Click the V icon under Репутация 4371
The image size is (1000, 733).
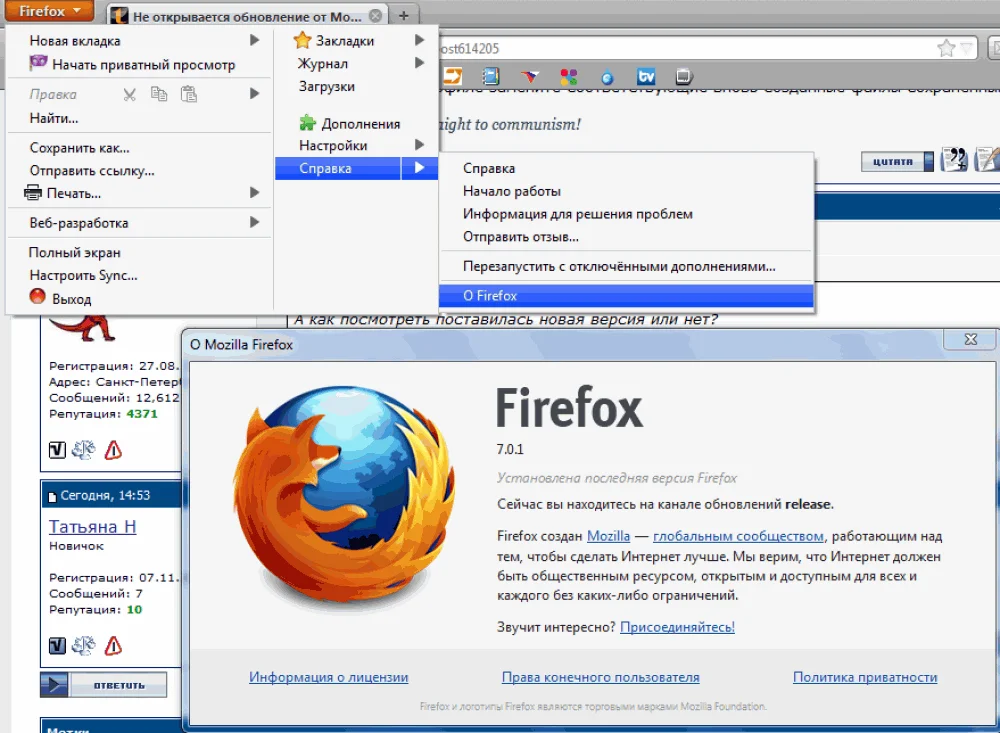pos(57,450)
